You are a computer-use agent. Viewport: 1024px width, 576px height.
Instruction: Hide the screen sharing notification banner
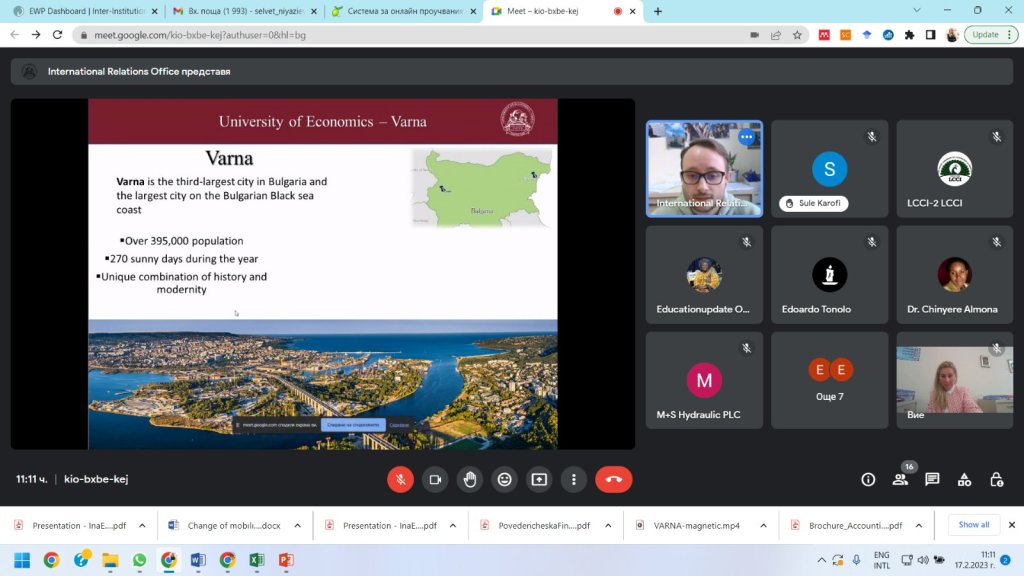coord(399,424)
